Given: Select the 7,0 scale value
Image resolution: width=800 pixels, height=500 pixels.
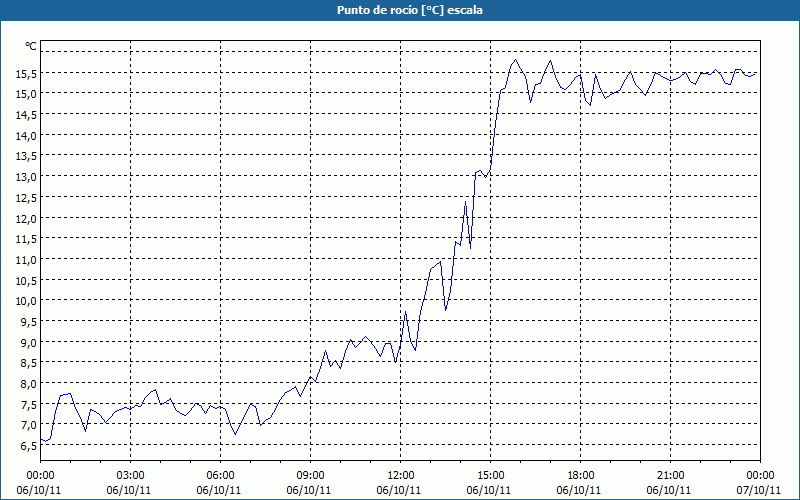Looking at the screenshot, I should pyautogui.click(x=29, y=426).
